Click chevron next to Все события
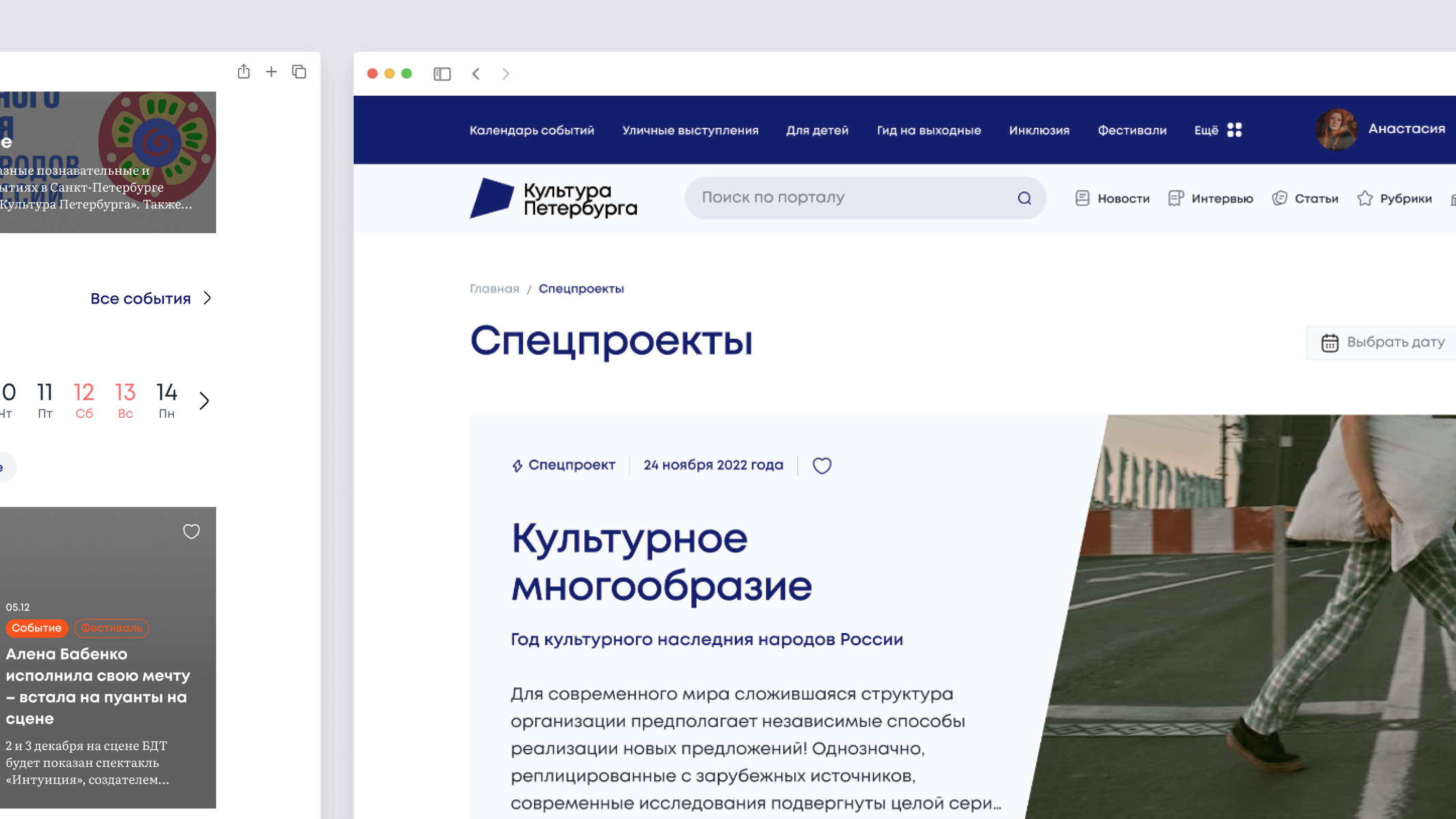The height and width of the screenshot is (819, 1456). tap(207, 298)
